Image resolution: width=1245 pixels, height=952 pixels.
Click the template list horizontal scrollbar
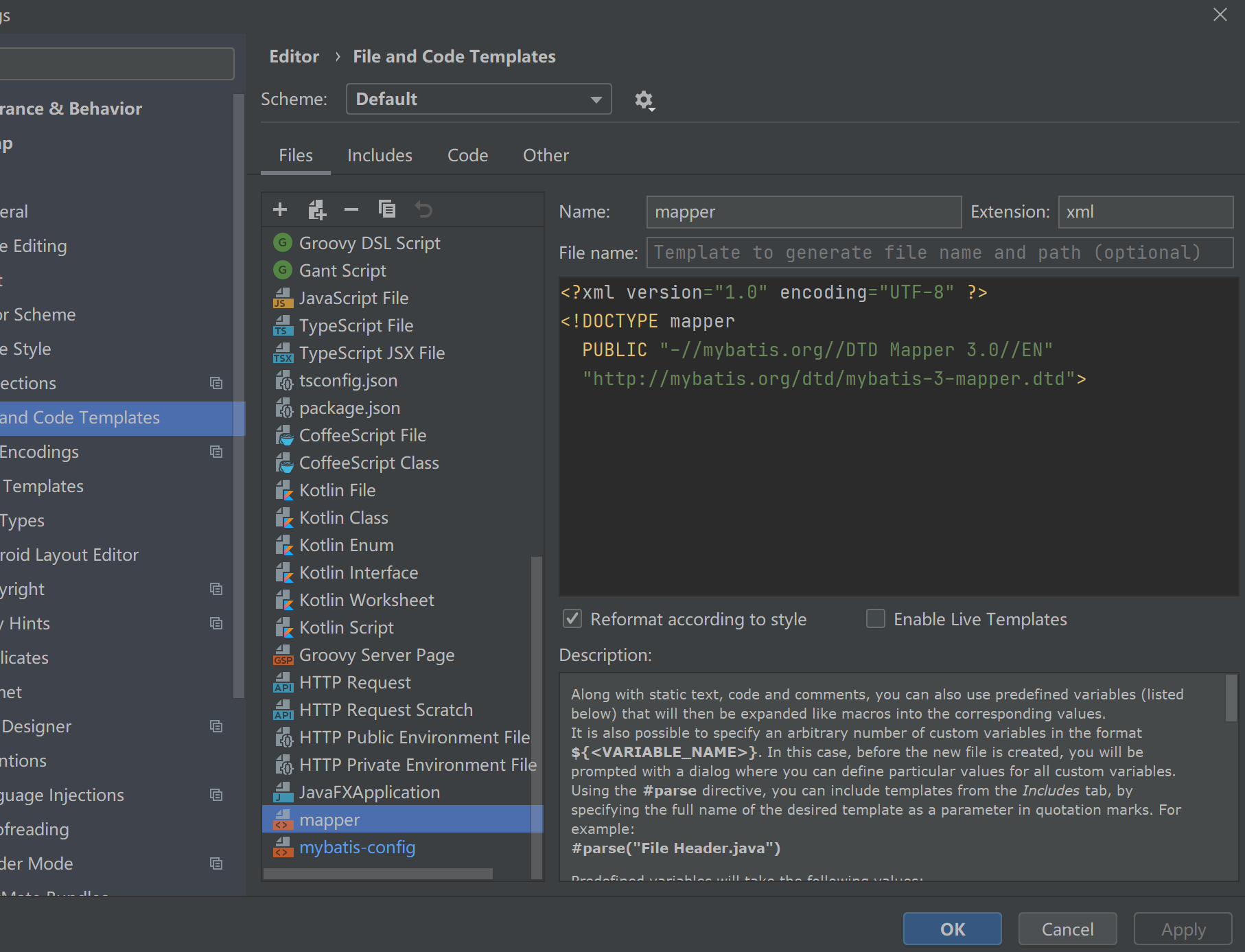click(377, 874)
